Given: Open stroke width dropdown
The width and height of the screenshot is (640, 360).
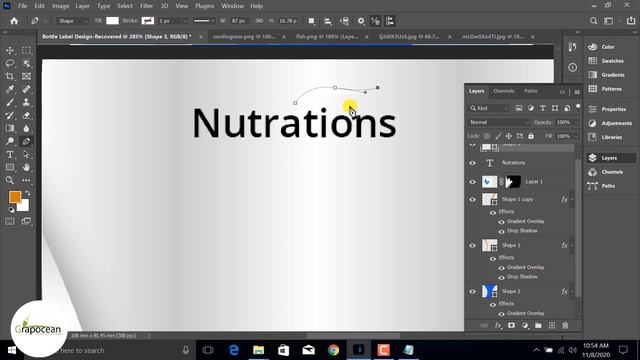Looking at the screenshot, I should pyautogui.click(x=185, y=21).
